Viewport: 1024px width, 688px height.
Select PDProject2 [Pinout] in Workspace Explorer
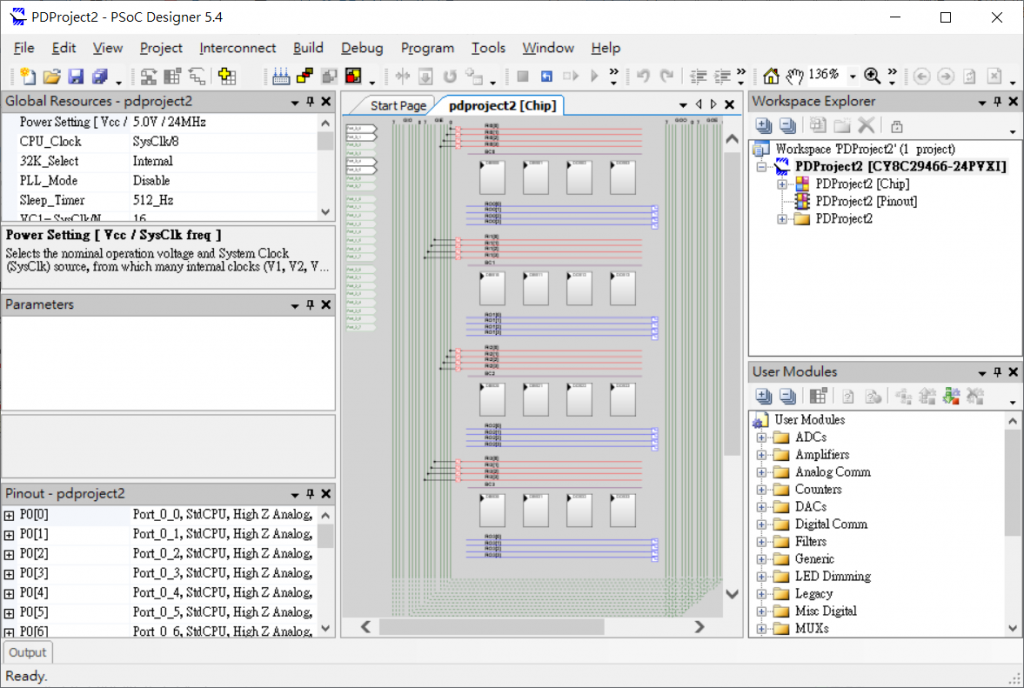pos(866,201)
